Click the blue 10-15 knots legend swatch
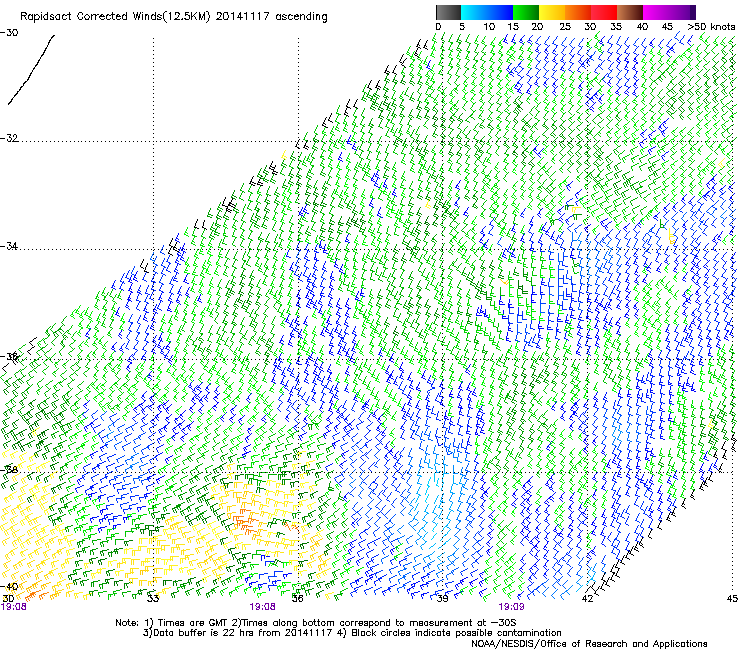The height and width of the screenshot is (650, 740). click(x=500, y=12)
